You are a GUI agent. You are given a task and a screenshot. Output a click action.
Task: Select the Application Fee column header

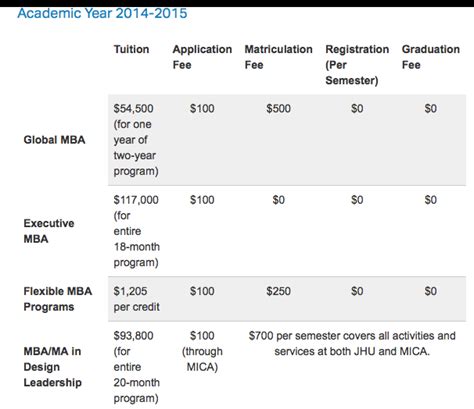202,57
